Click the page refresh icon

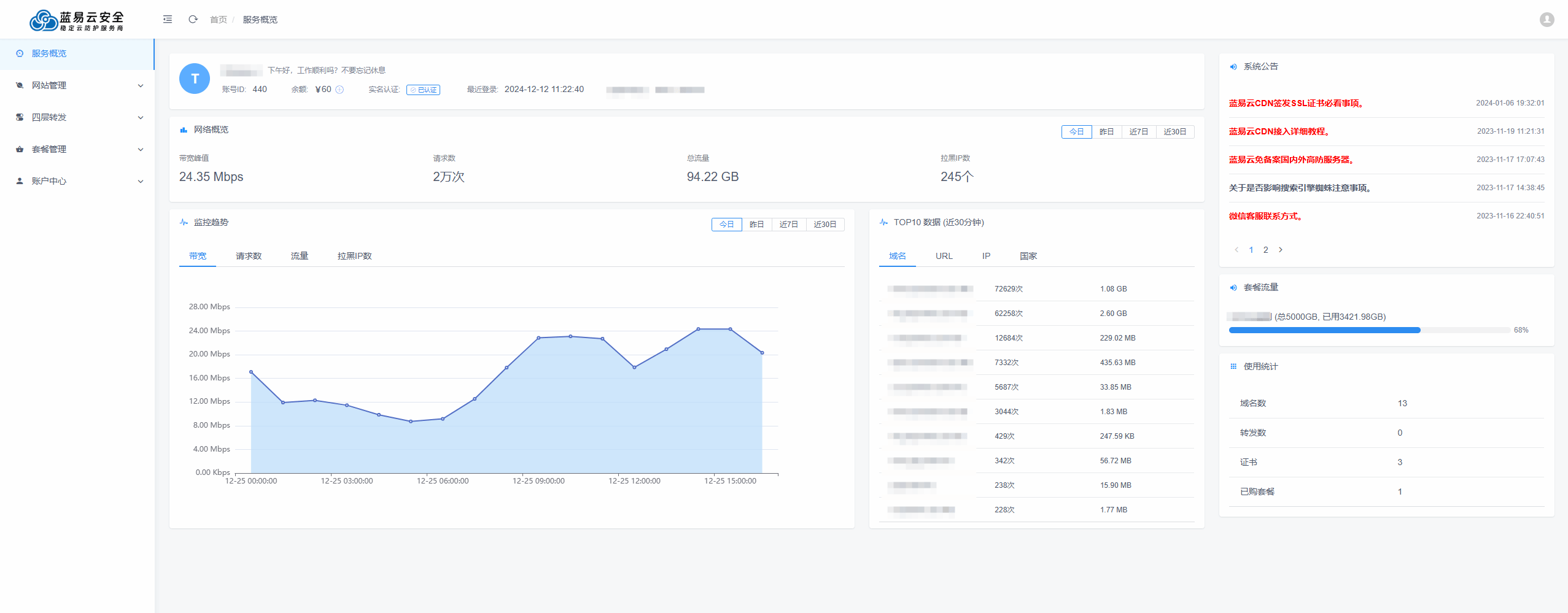(193, 20)
